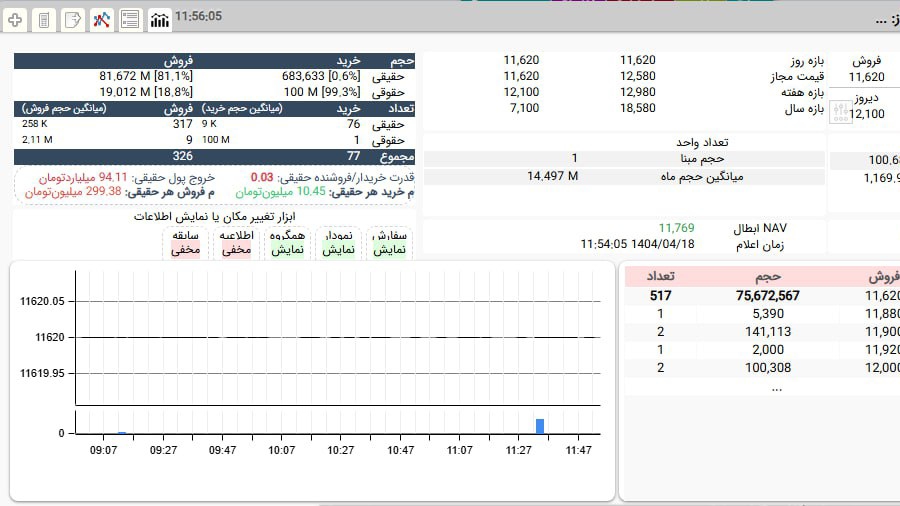Click the small volume bar near 09:07
This screenshot has height=506, width=900.
point(122,433)
